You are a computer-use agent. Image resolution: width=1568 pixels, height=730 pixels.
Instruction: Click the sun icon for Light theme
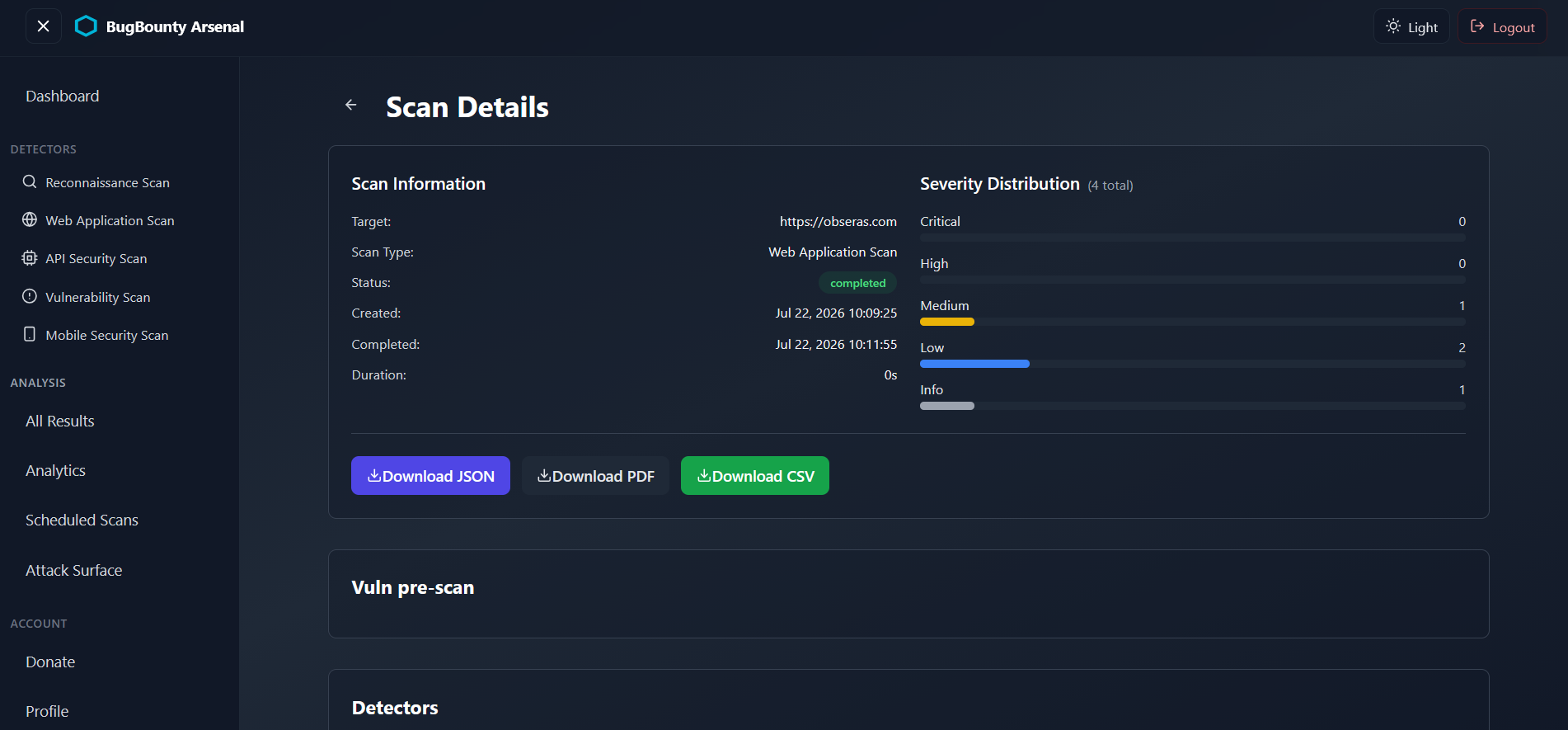(1392, 26)
